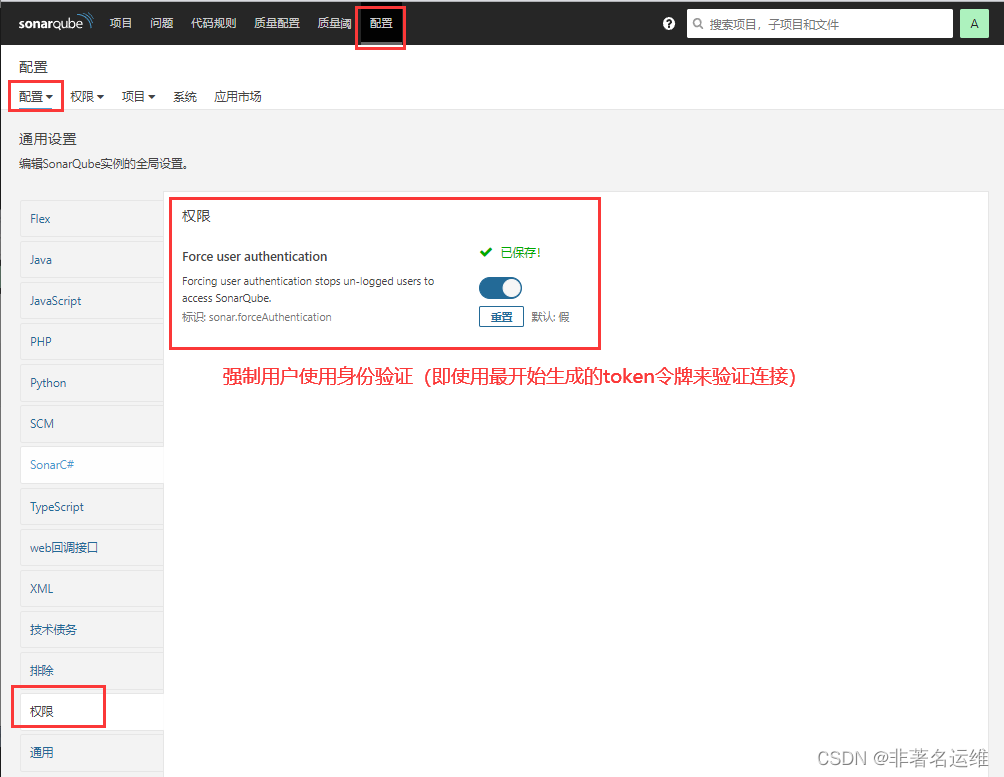Open 配置 in the top black navigation
Image resolution: width=1004 pixels, height=777 pixels.
(x=381, y=23)
